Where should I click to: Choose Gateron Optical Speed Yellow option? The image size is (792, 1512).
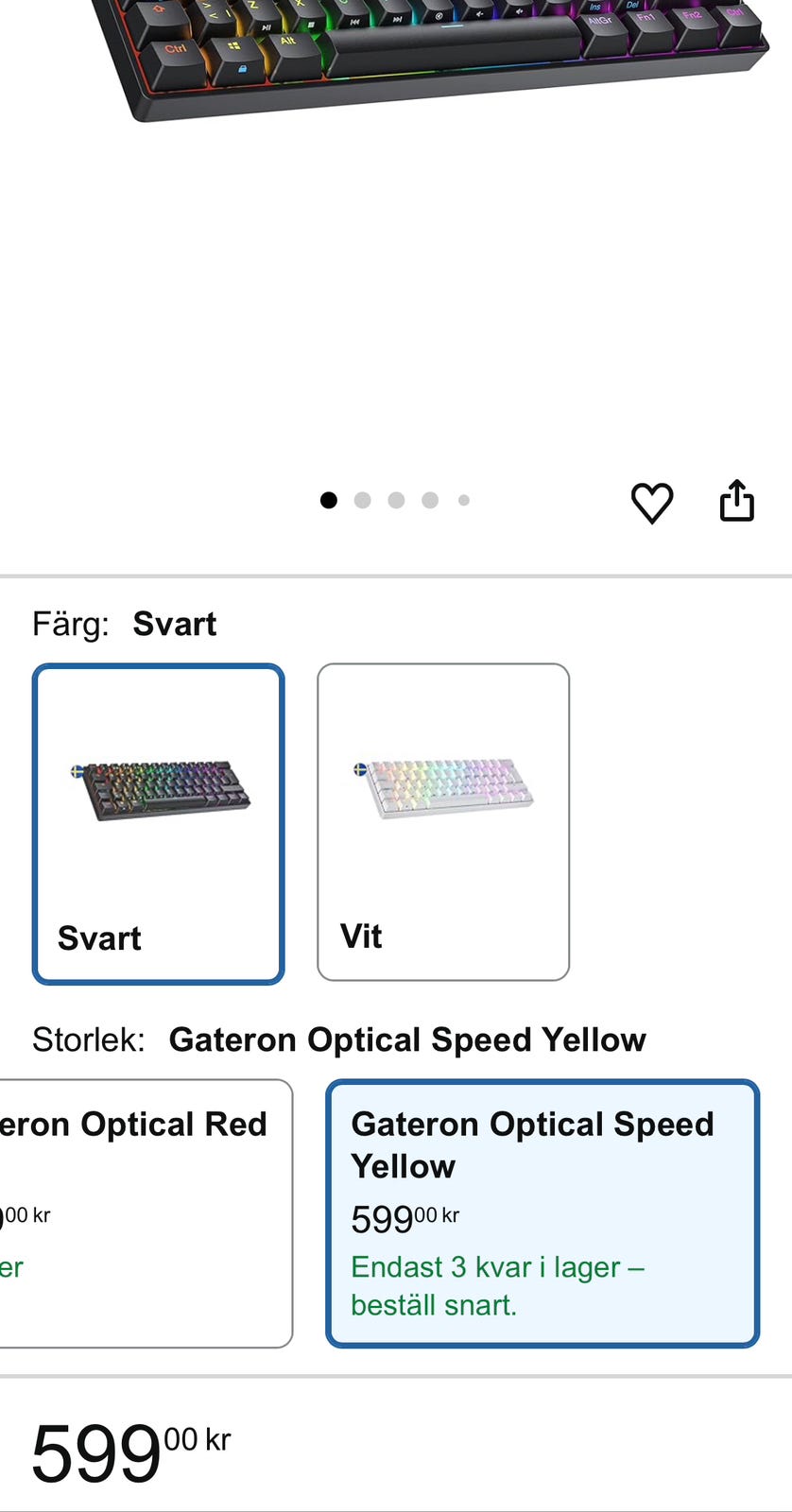[x=542, y=1212]
